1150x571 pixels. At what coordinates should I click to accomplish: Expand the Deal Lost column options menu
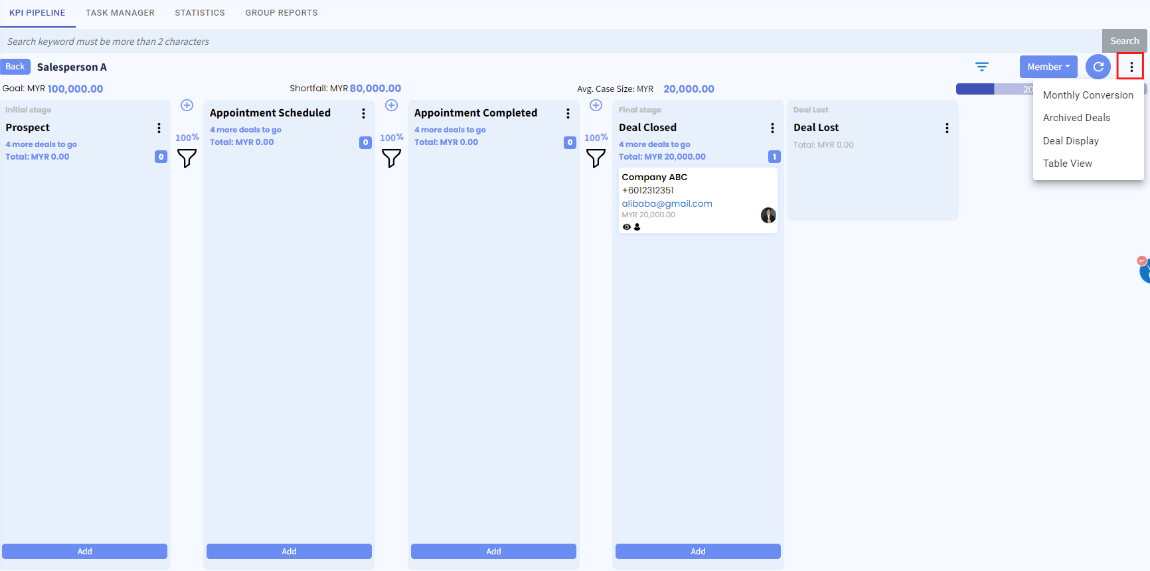(x=947, y=128)
